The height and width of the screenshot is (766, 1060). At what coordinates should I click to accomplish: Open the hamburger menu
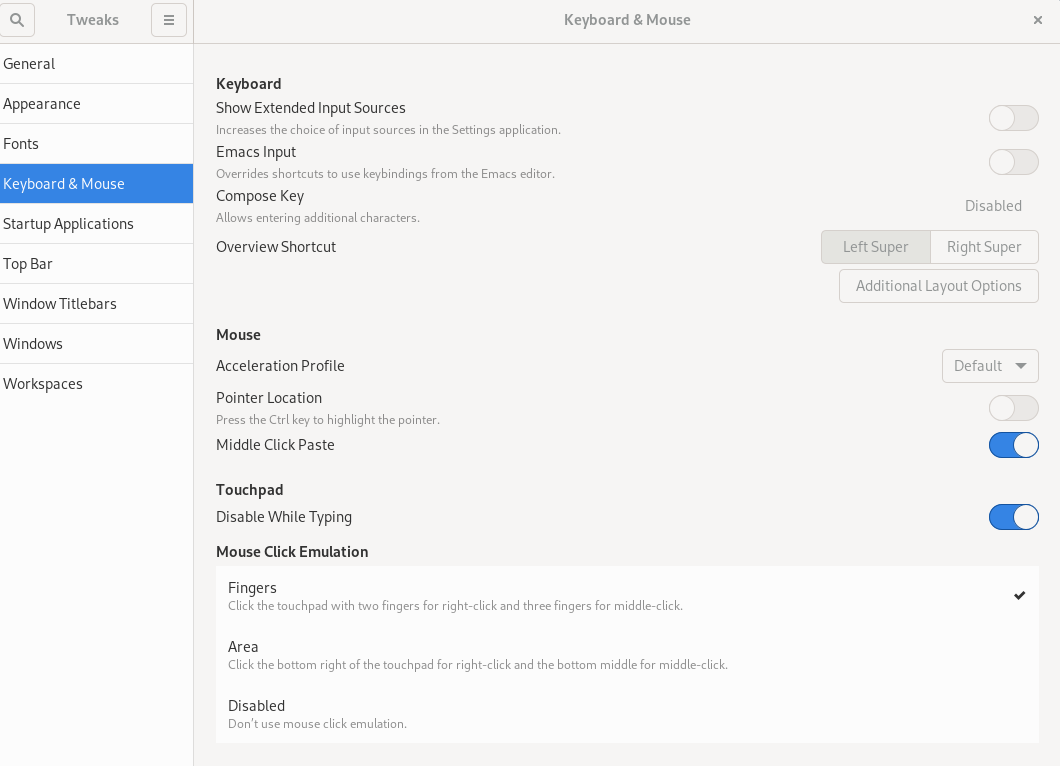[x=168, y=20]
